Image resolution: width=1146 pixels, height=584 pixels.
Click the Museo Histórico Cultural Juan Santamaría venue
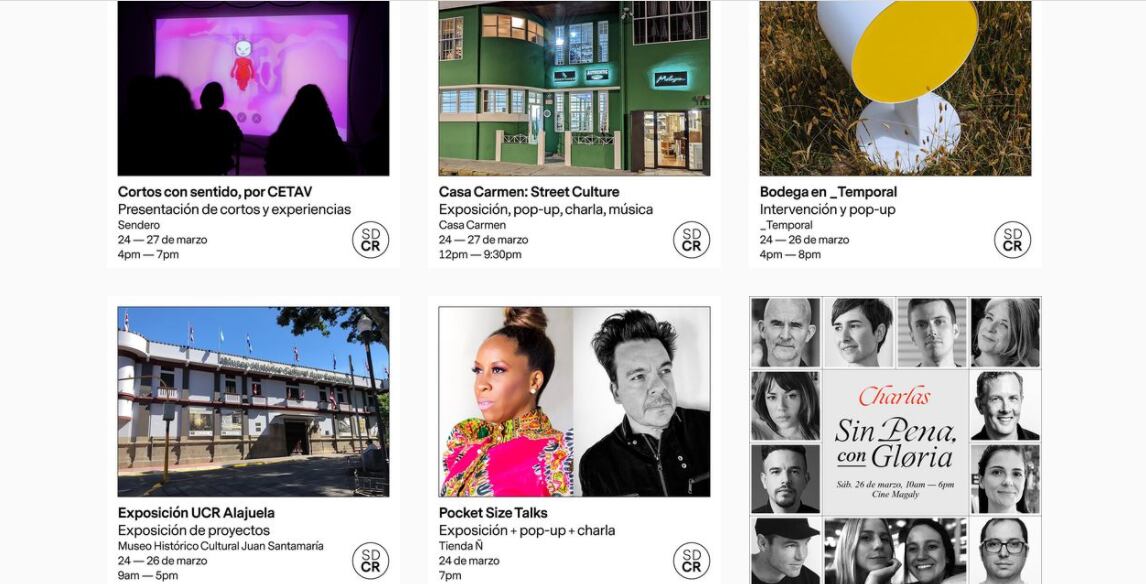pos(221,546)
